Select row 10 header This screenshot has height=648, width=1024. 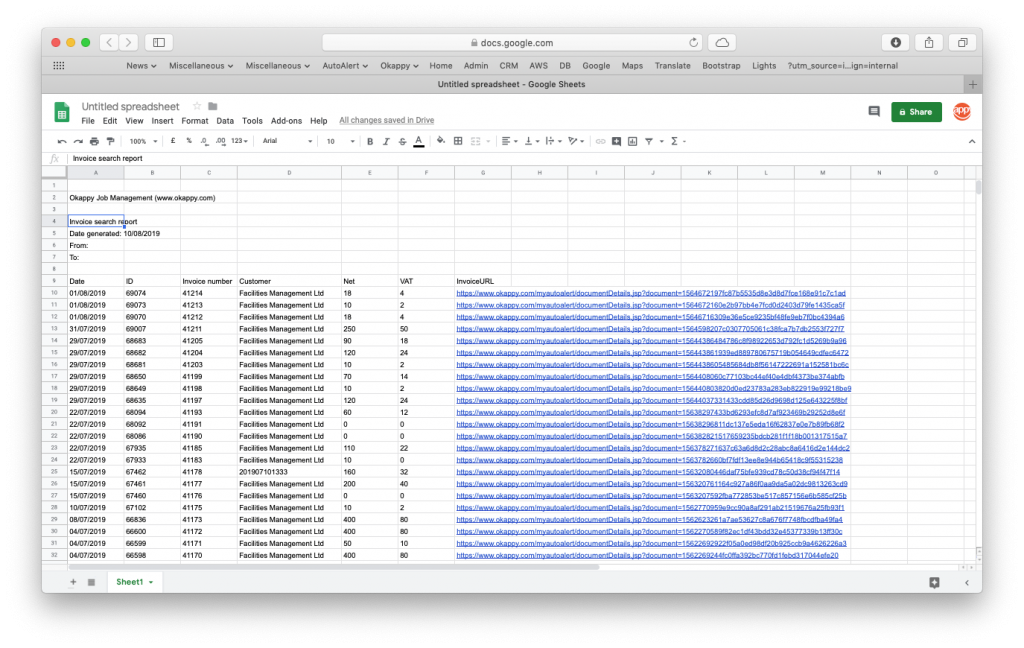coord(54,293)
